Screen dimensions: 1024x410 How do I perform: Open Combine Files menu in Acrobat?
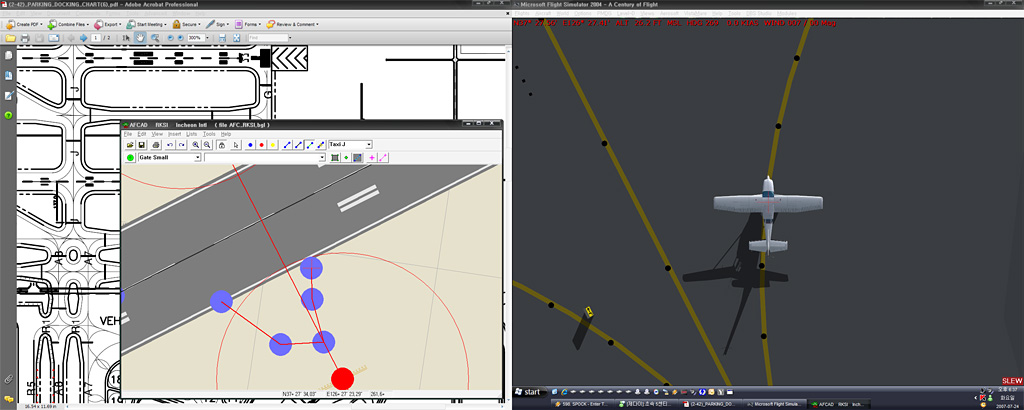pyautogui.click(x=68, y=24)
